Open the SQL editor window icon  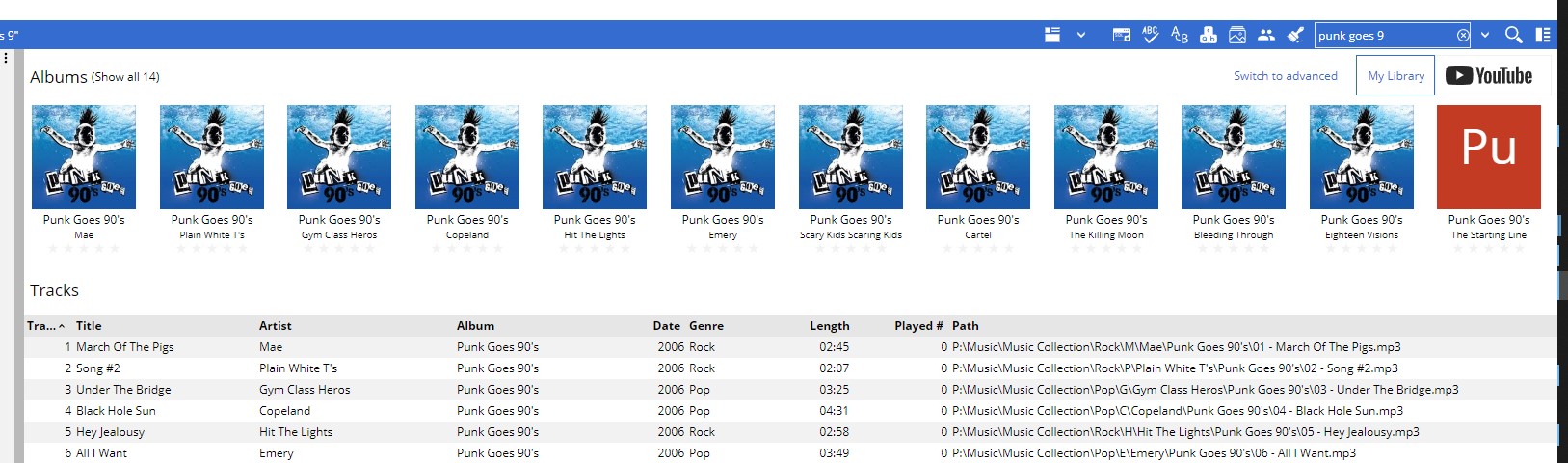(x=1122, y=35)
